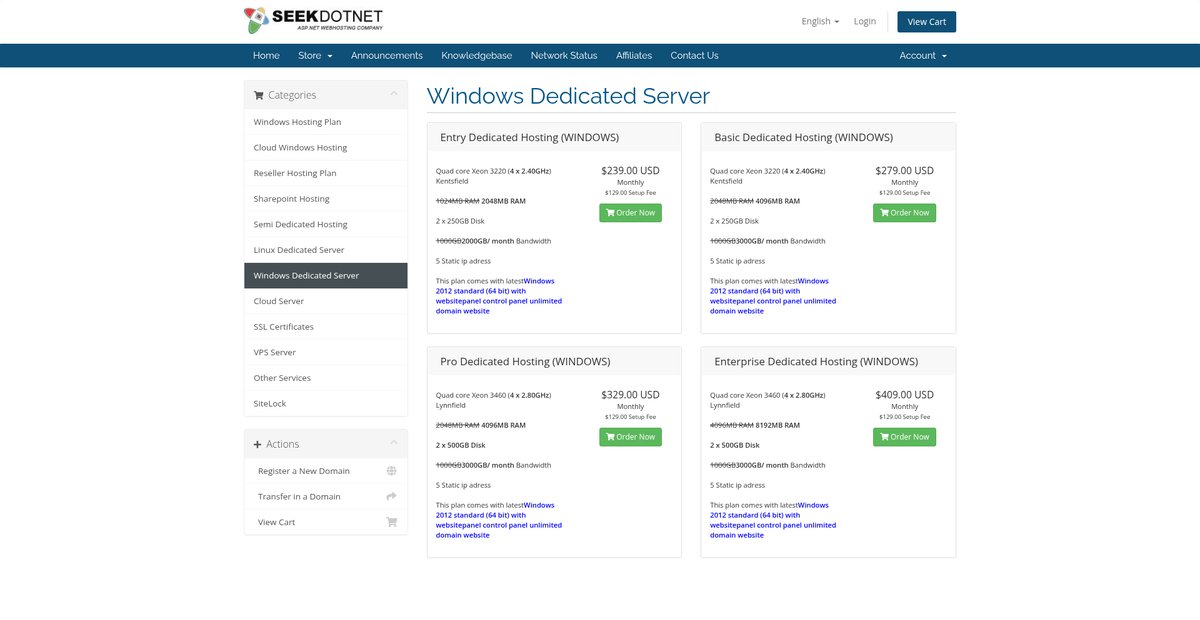
Task: Go to Home in the navigation bar
Action: point(266,56)
